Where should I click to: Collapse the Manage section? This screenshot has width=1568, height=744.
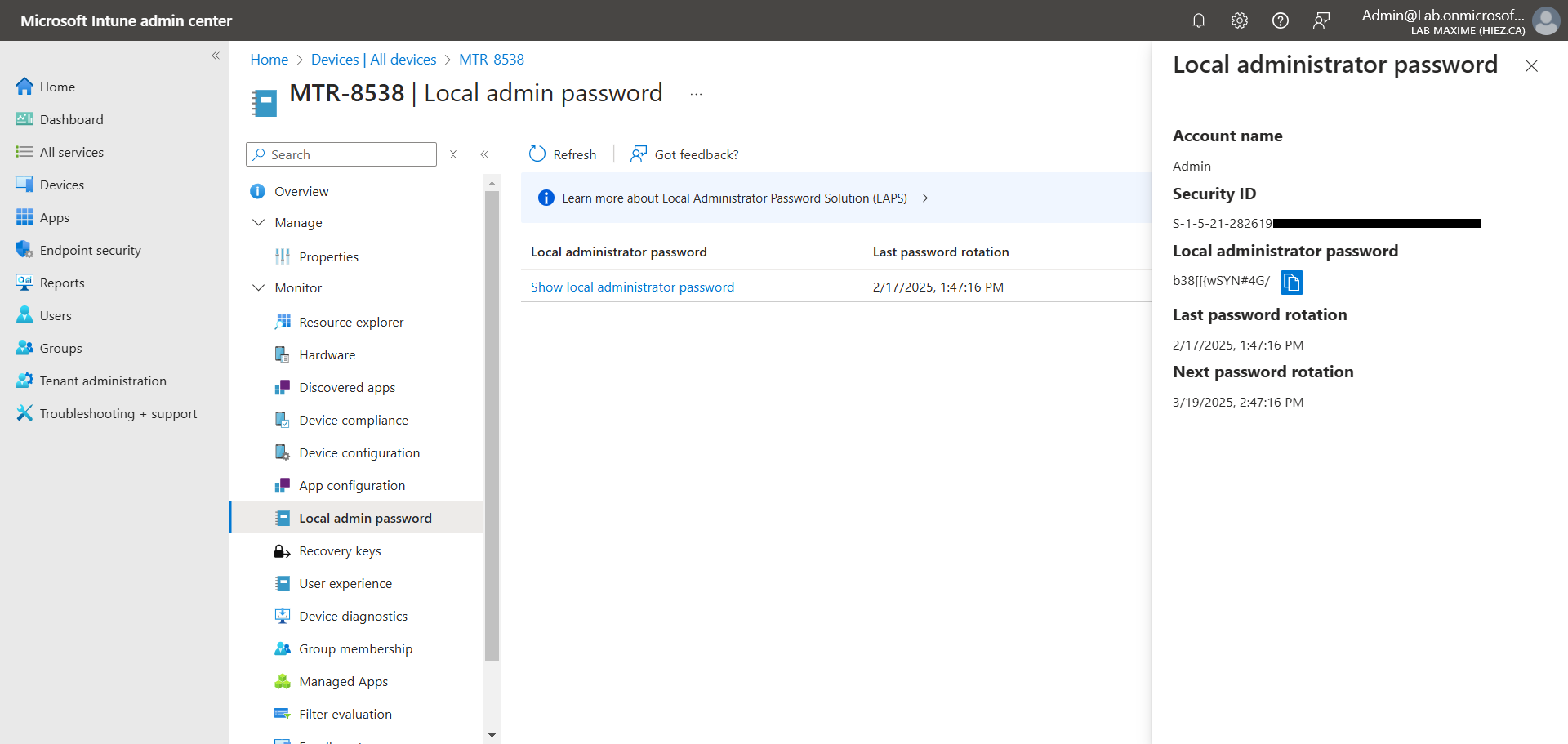pyautogui.click(x=259, y=222)
